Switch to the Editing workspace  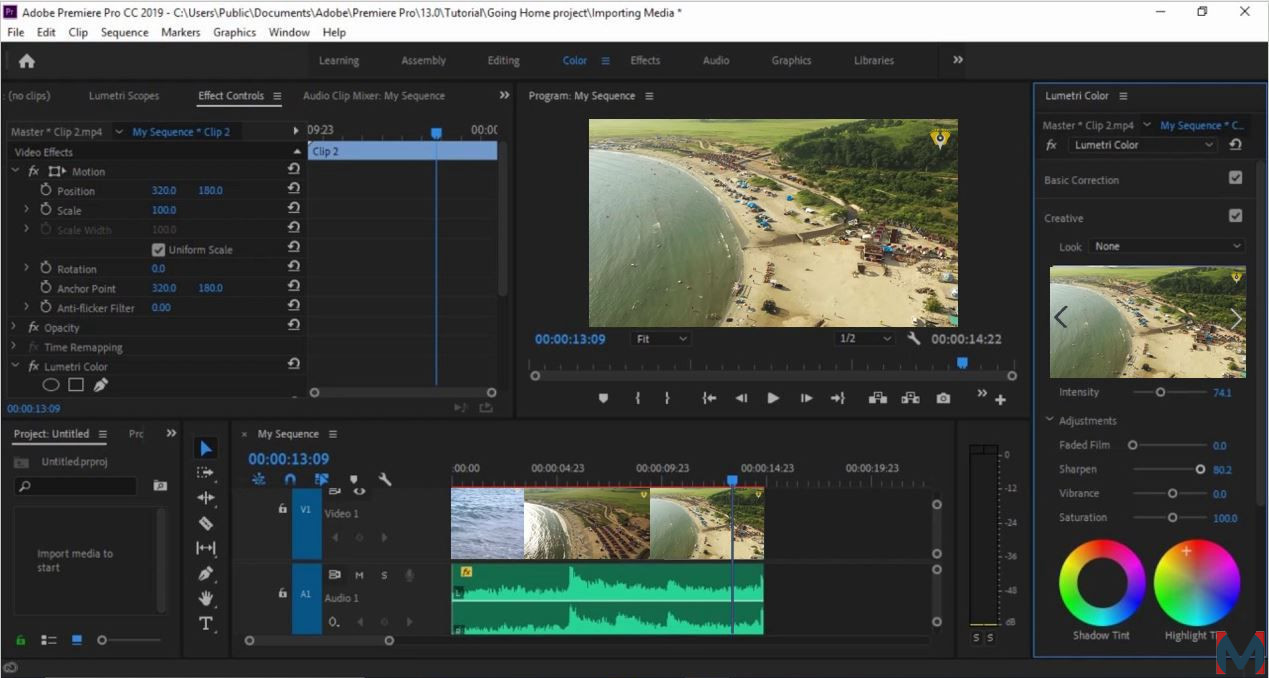click(503, 60)
